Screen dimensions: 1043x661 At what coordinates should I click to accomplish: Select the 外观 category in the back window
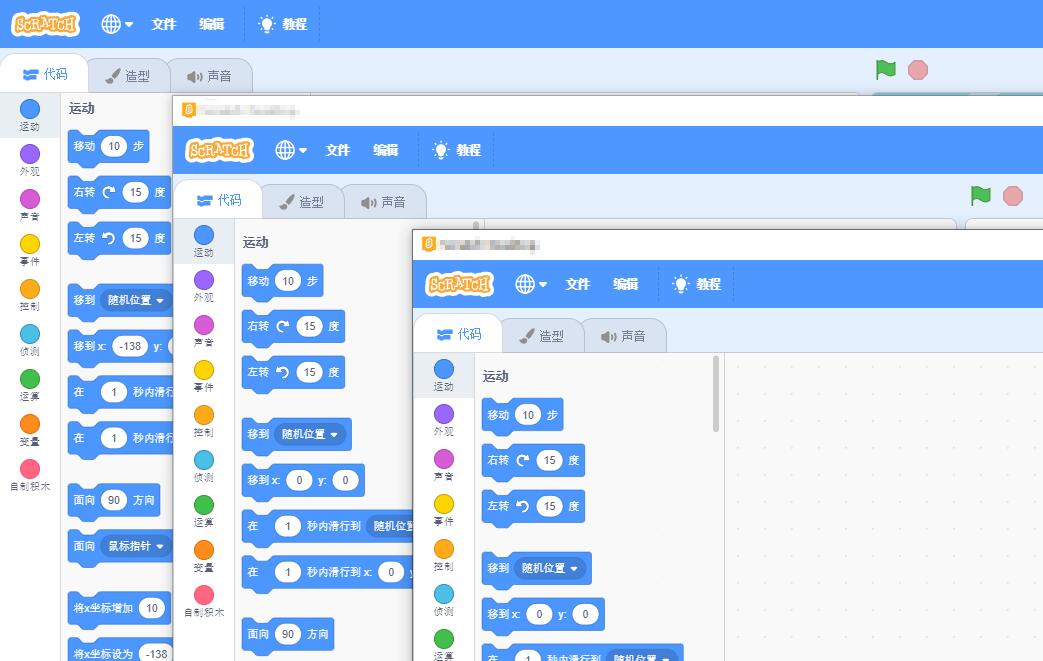[30, 160]
